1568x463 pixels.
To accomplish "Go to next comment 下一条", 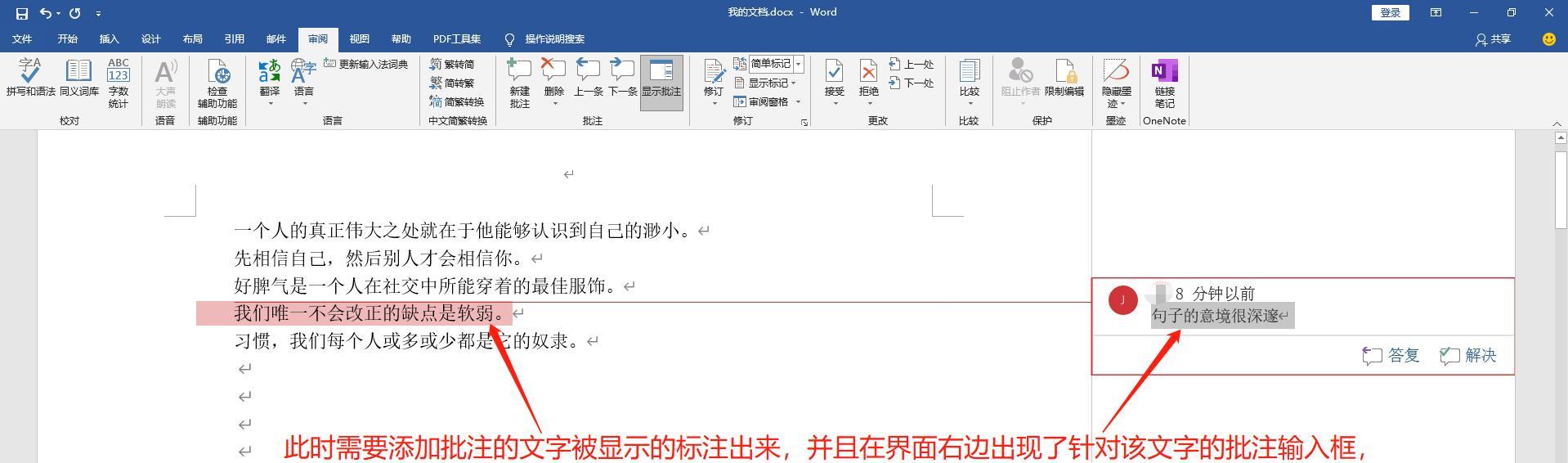I will coord(622,79).
